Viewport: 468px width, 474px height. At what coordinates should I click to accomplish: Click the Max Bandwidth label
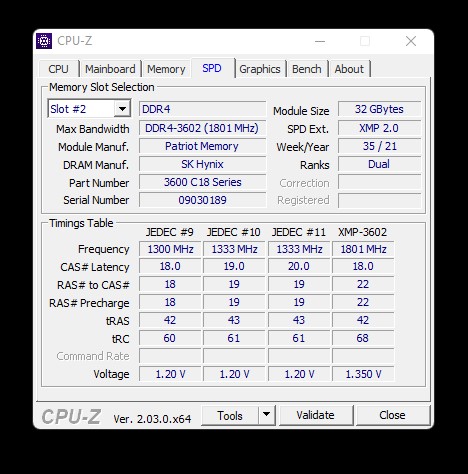pos(93,129)
